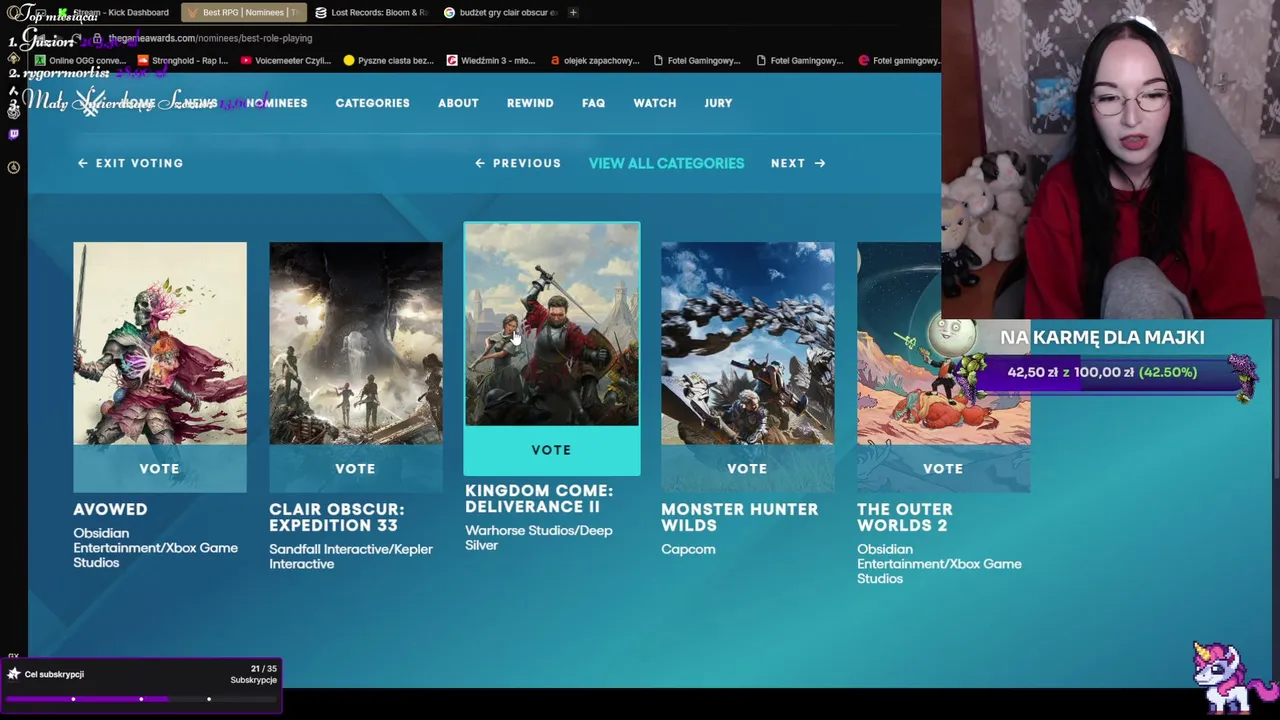Vote for Clair Obscur: Expedition 33
The height and width of the screenshot is (720, 1280).
pos(355,468)
